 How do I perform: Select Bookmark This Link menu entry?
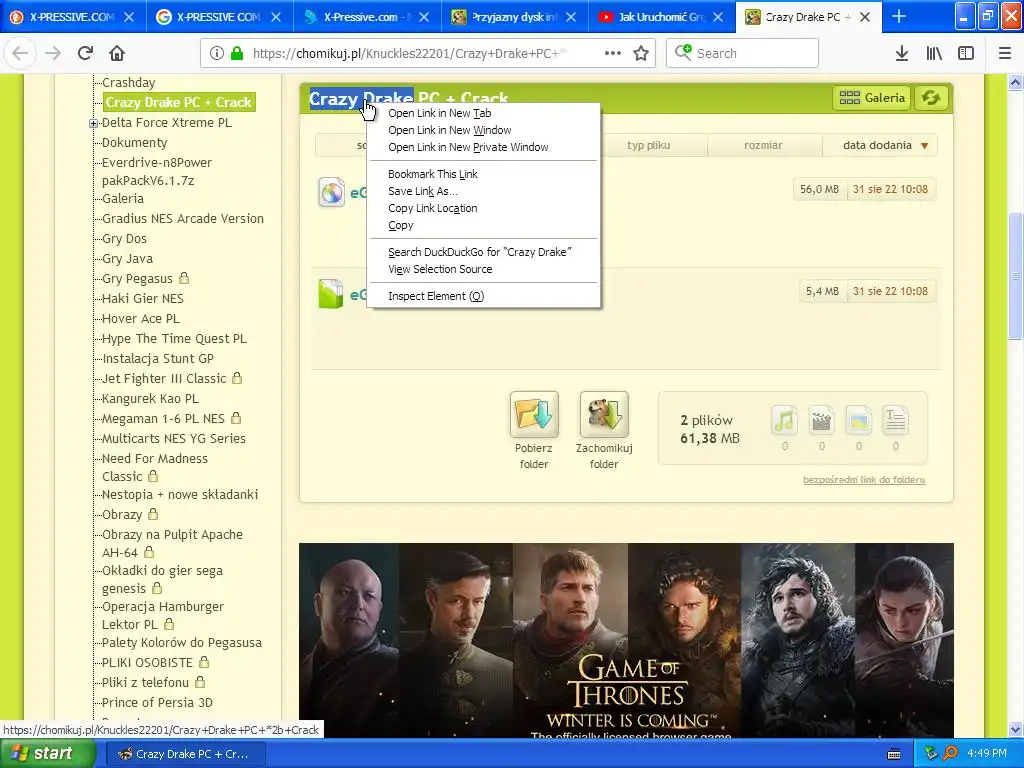tap(484, 174)
